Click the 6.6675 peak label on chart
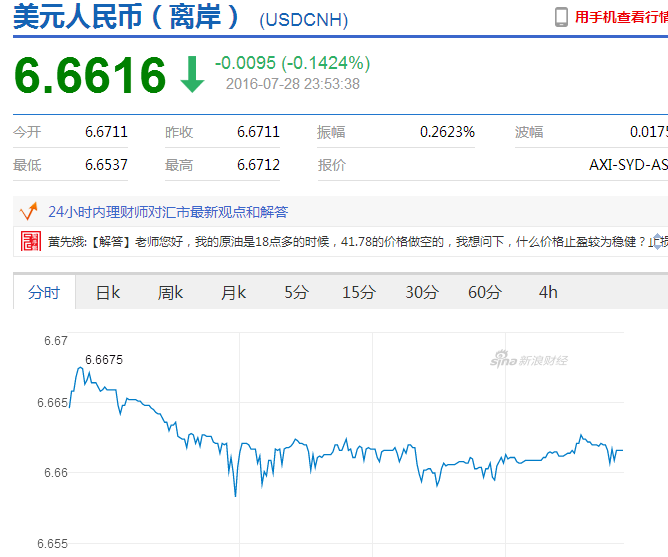This screenshot has width=668, height=557. (104, 360)
